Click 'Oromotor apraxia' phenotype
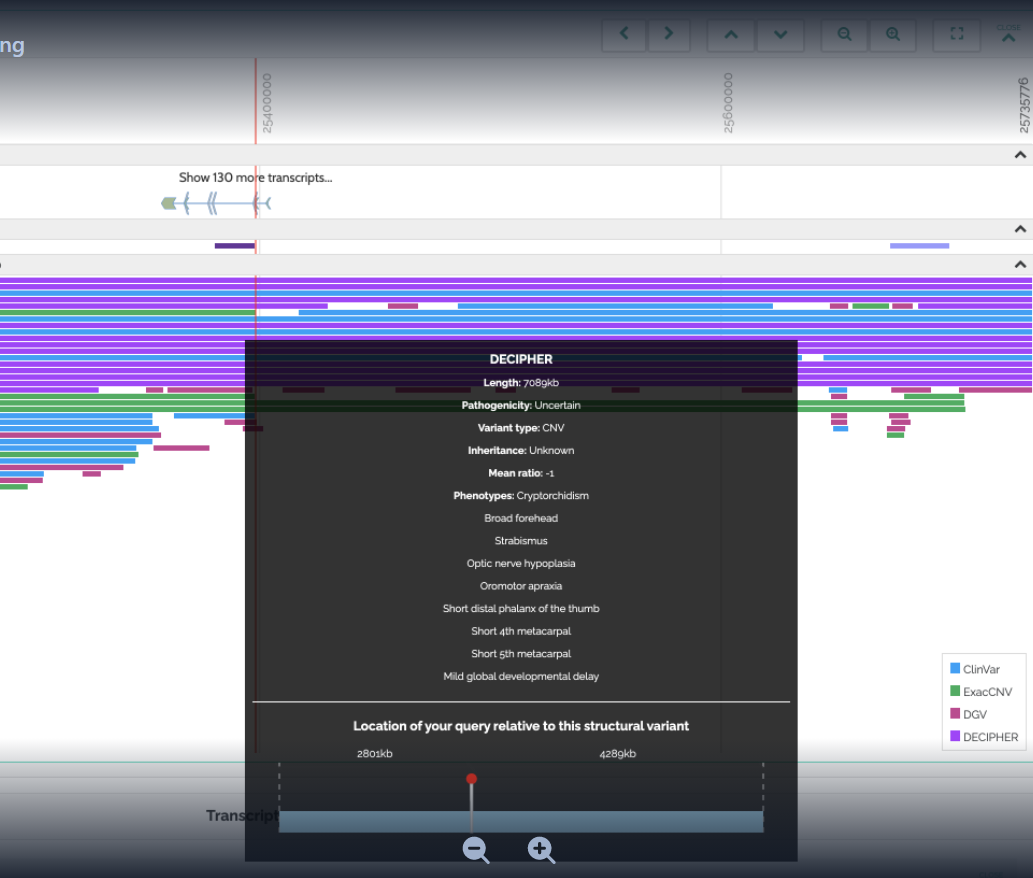Viewport: 1033px width, 878px height. (x=521, y=586)
